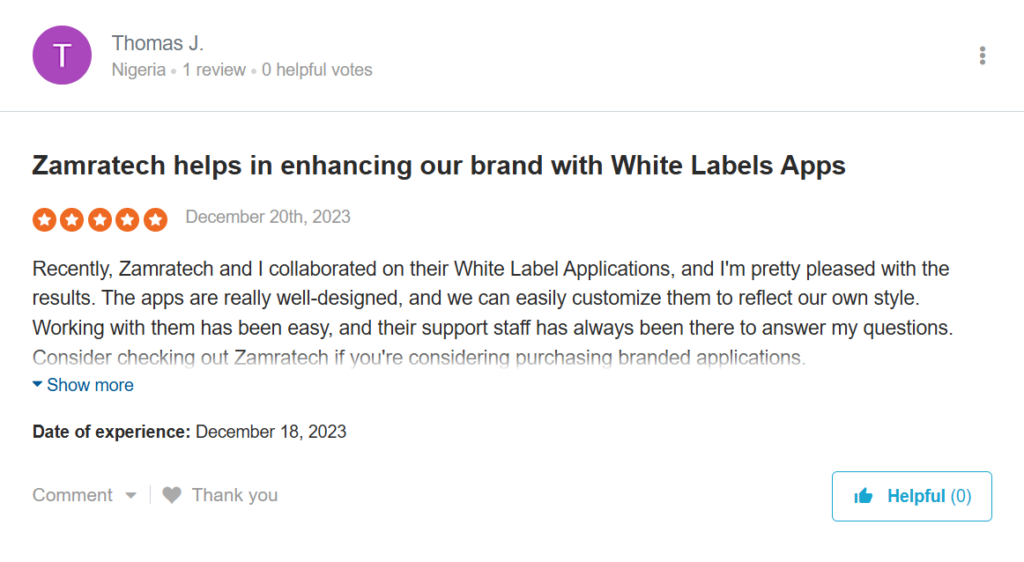Open the three-dot review options menu
1024x562 pixels.
pyautogui.click(x=983, y=56)
